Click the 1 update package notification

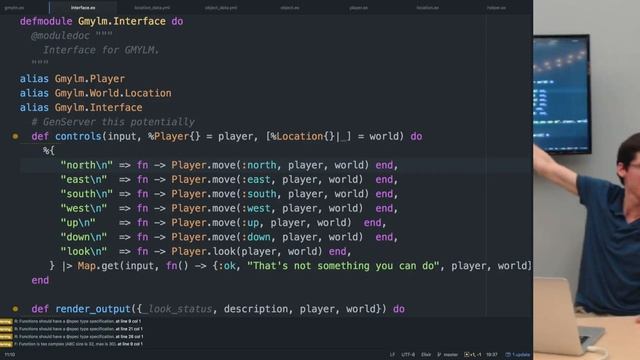click(518, 355)
